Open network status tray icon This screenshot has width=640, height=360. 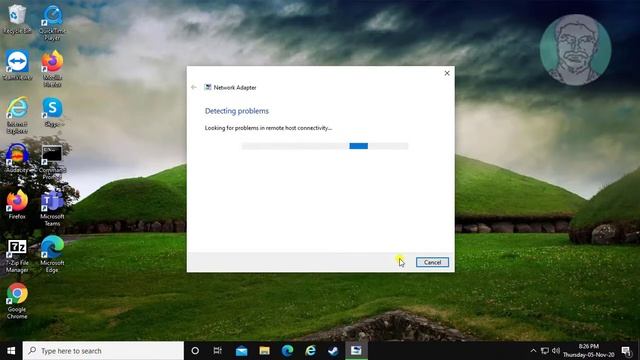544,351
